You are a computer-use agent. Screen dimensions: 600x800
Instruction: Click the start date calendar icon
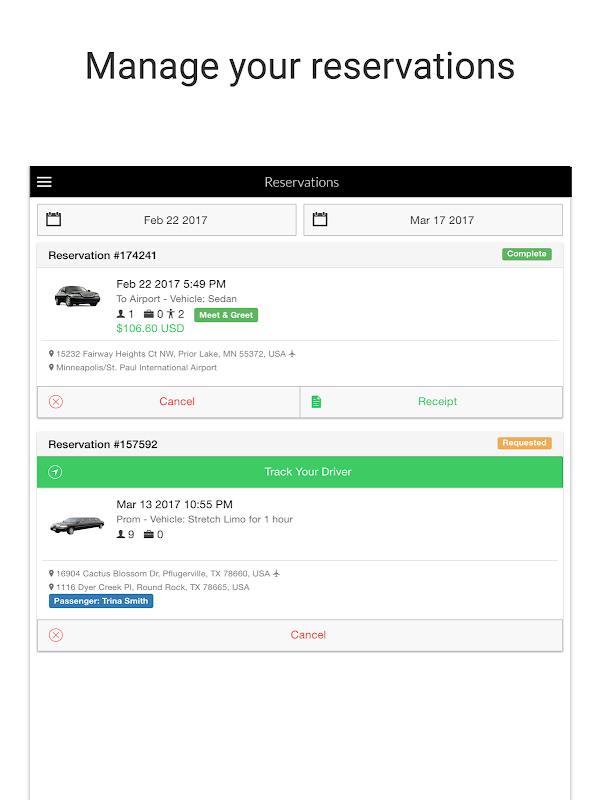click(55, 219)
